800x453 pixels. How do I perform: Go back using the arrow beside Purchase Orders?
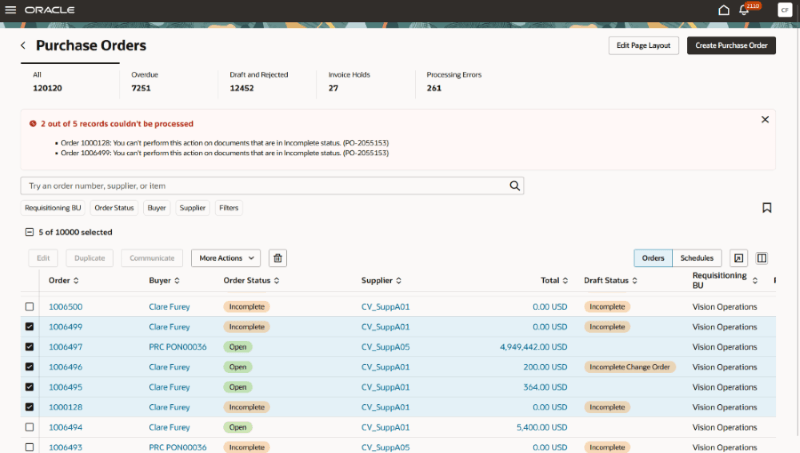point(23,45)
